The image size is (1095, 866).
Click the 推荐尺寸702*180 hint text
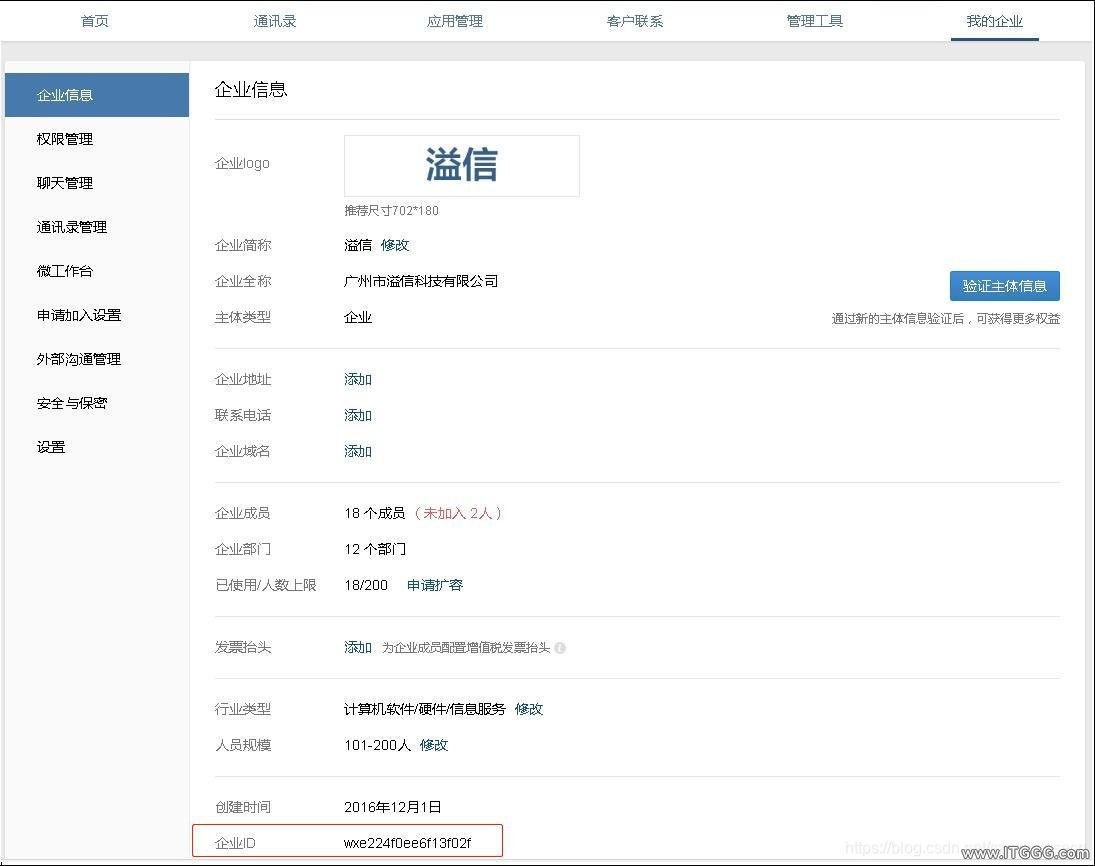tap(391, 210)
